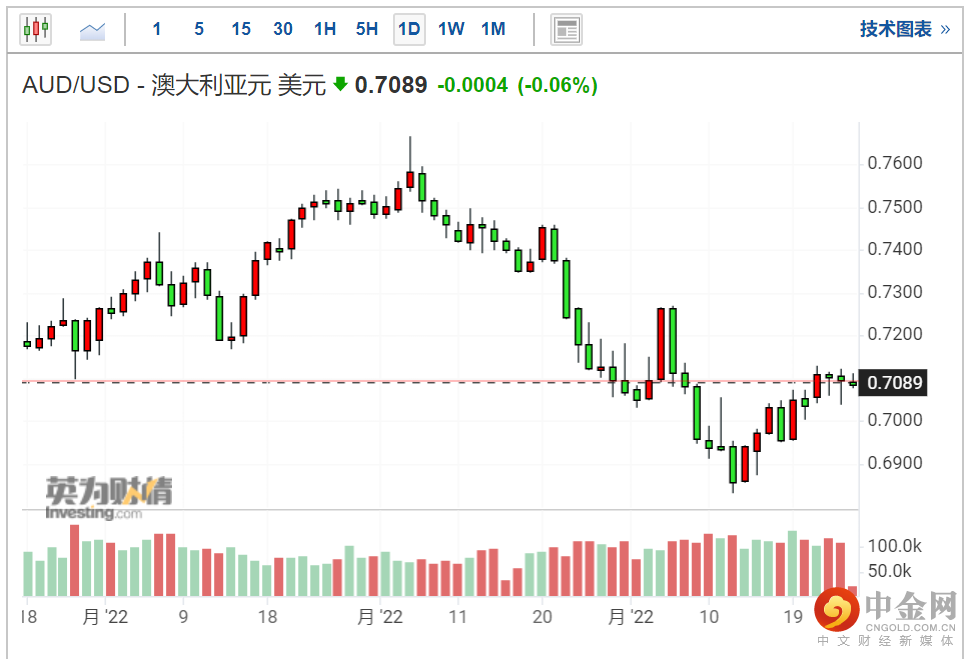Viewport: 971px width, 659px height.
Task: Choose the 1H timeframe
Action: coord(325,29)
